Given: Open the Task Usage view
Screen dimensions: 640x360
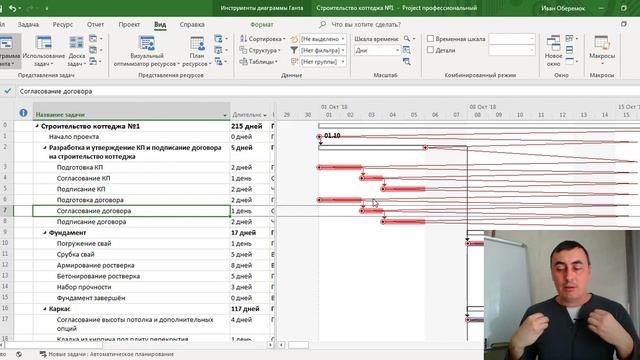Looking at the screenshot, I should coord(44,51).
